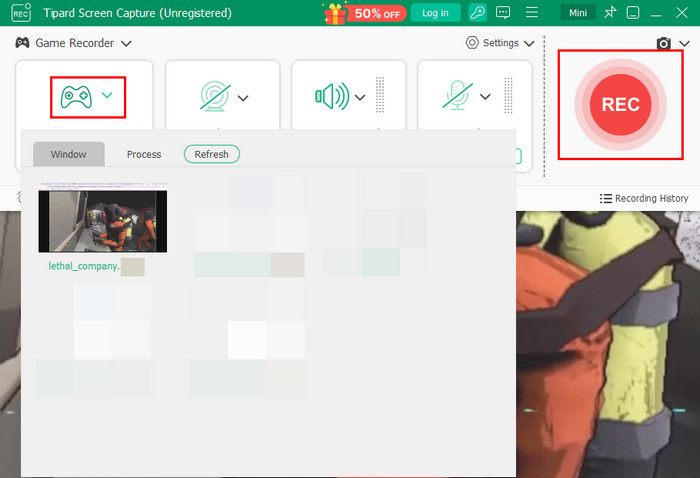The image size is (700, 478).
Task: Click the Log in button
Action: (x=435, y=13)
